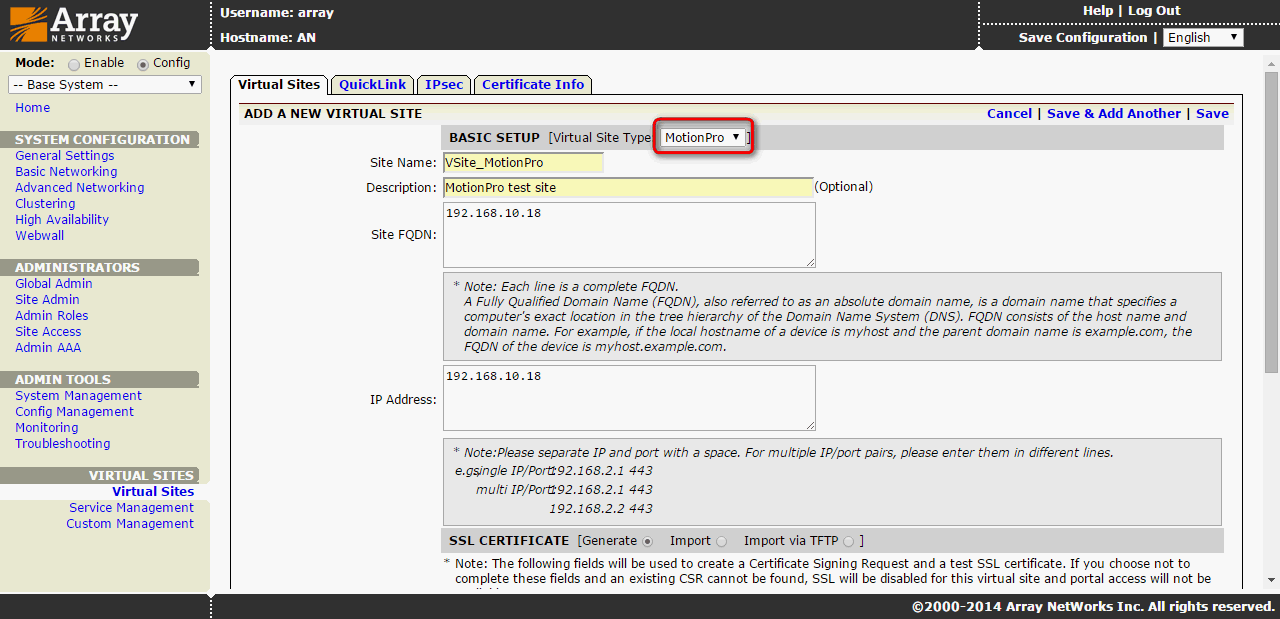Open the Monitoring page
Screen dimensions: 1280x619
click(46, 428)
